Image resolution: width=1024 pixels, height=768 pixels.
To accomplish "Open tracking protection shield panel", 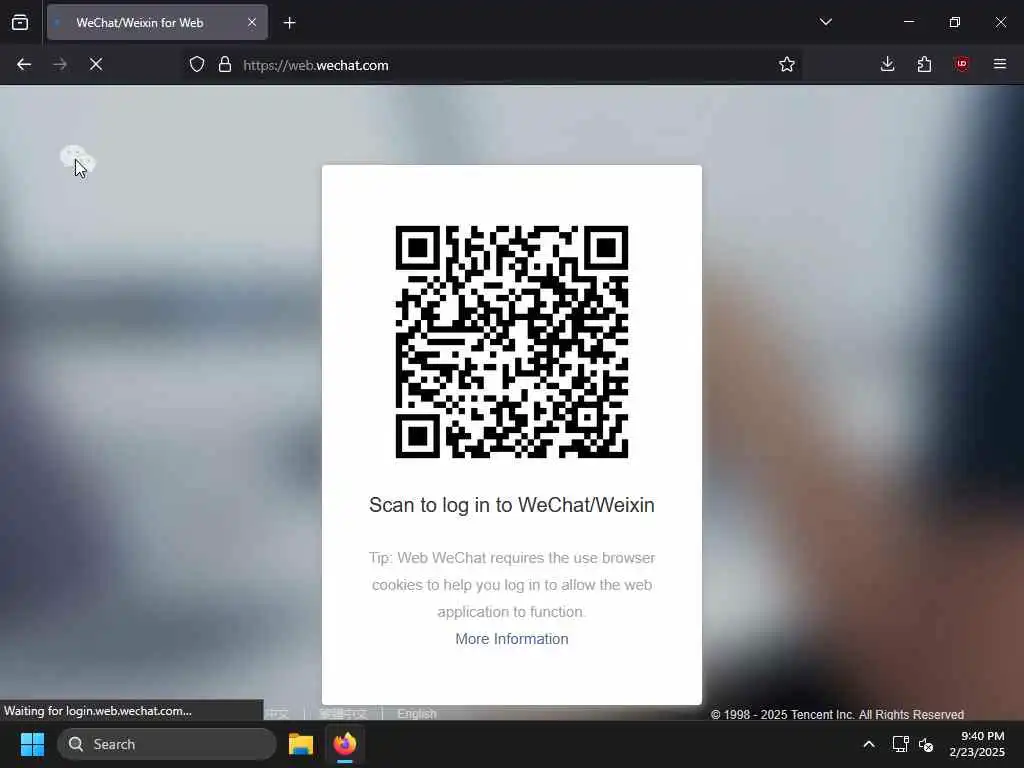I will coord(197,64).
